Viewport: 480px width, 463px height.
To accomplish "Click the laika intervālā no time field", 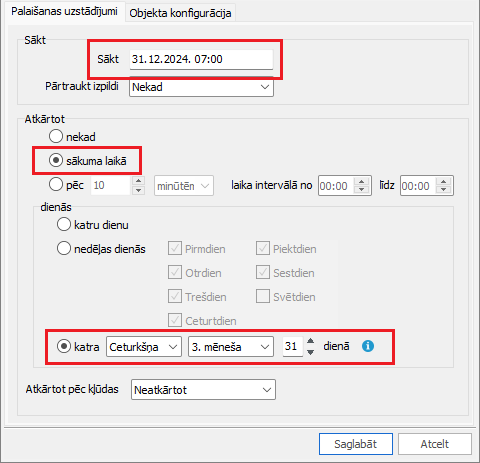I will (336, 186).
